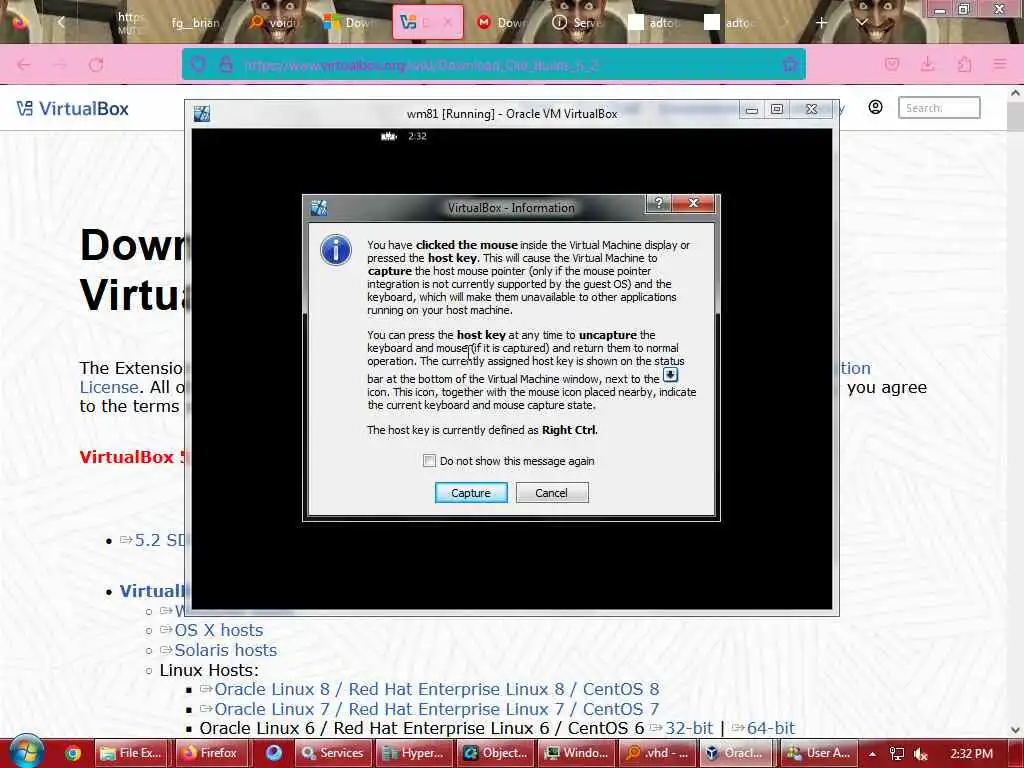Screen dimensions: 1024x768
Task: Switch to the 'fg__brian' browser tab
Action: pos(195,23)
